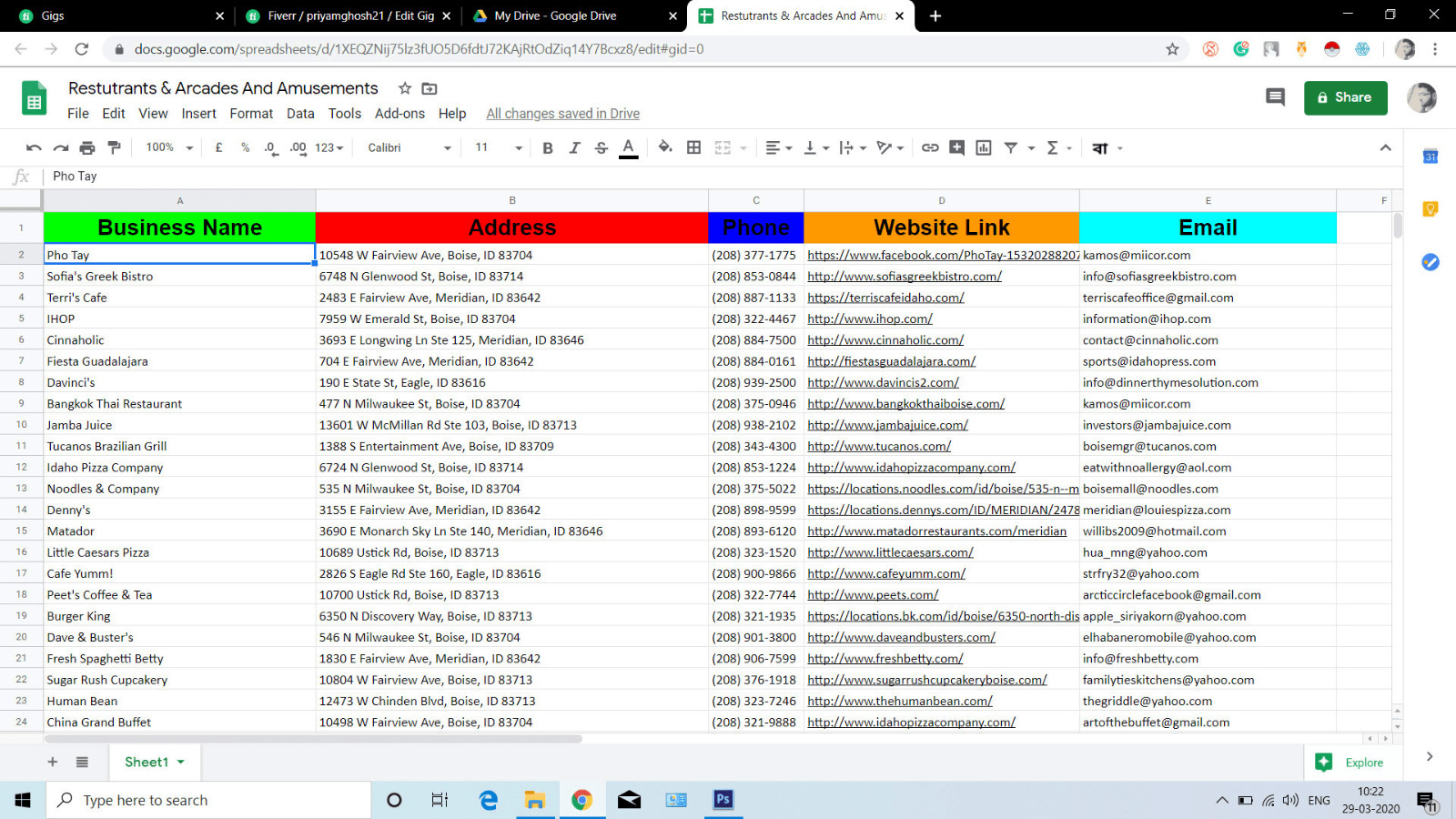Click the Explore button

point(1350,763)
